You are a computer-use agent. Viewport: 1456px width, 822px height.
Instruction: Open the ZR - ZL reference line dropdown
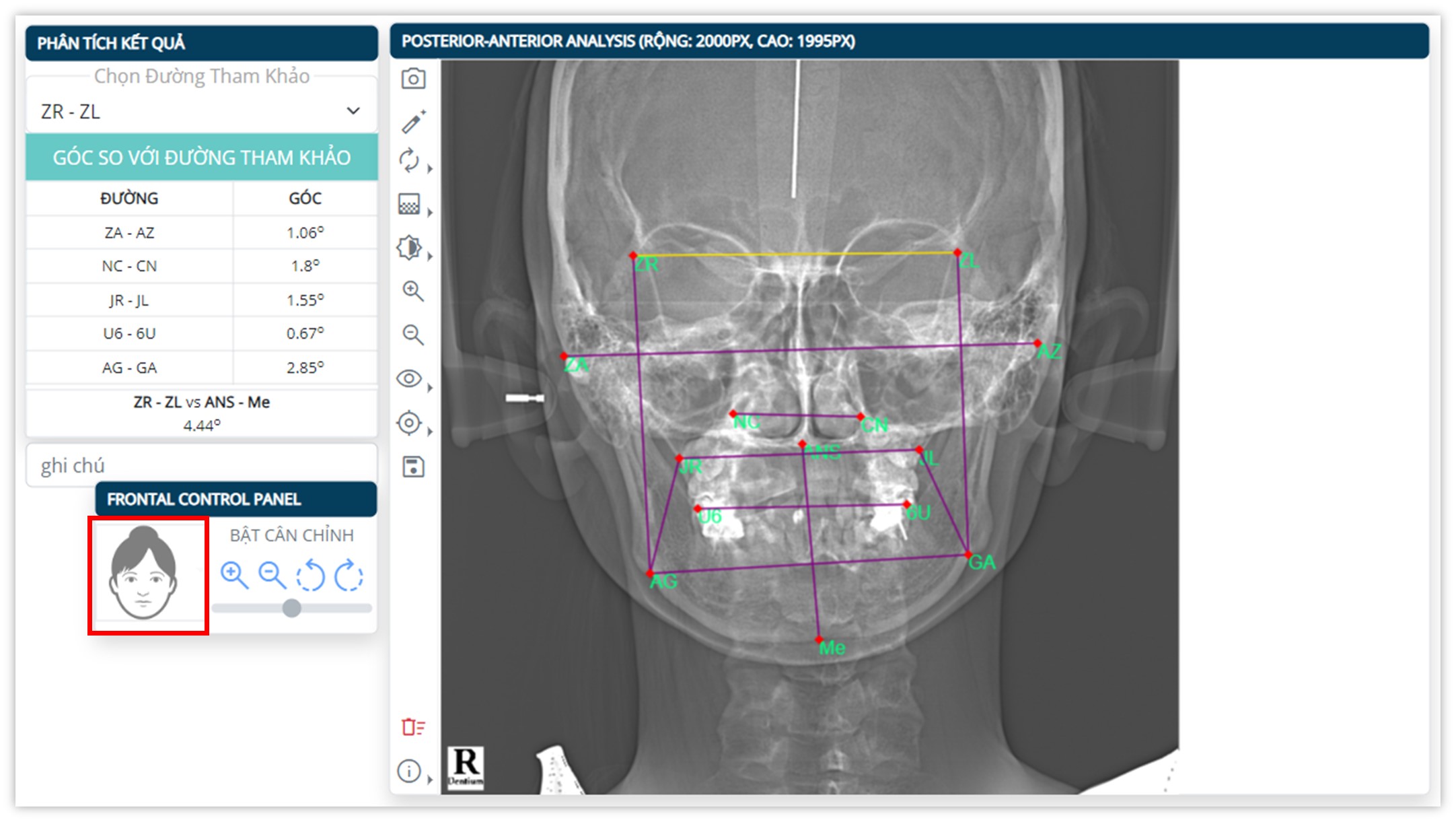tap(201, 111)
